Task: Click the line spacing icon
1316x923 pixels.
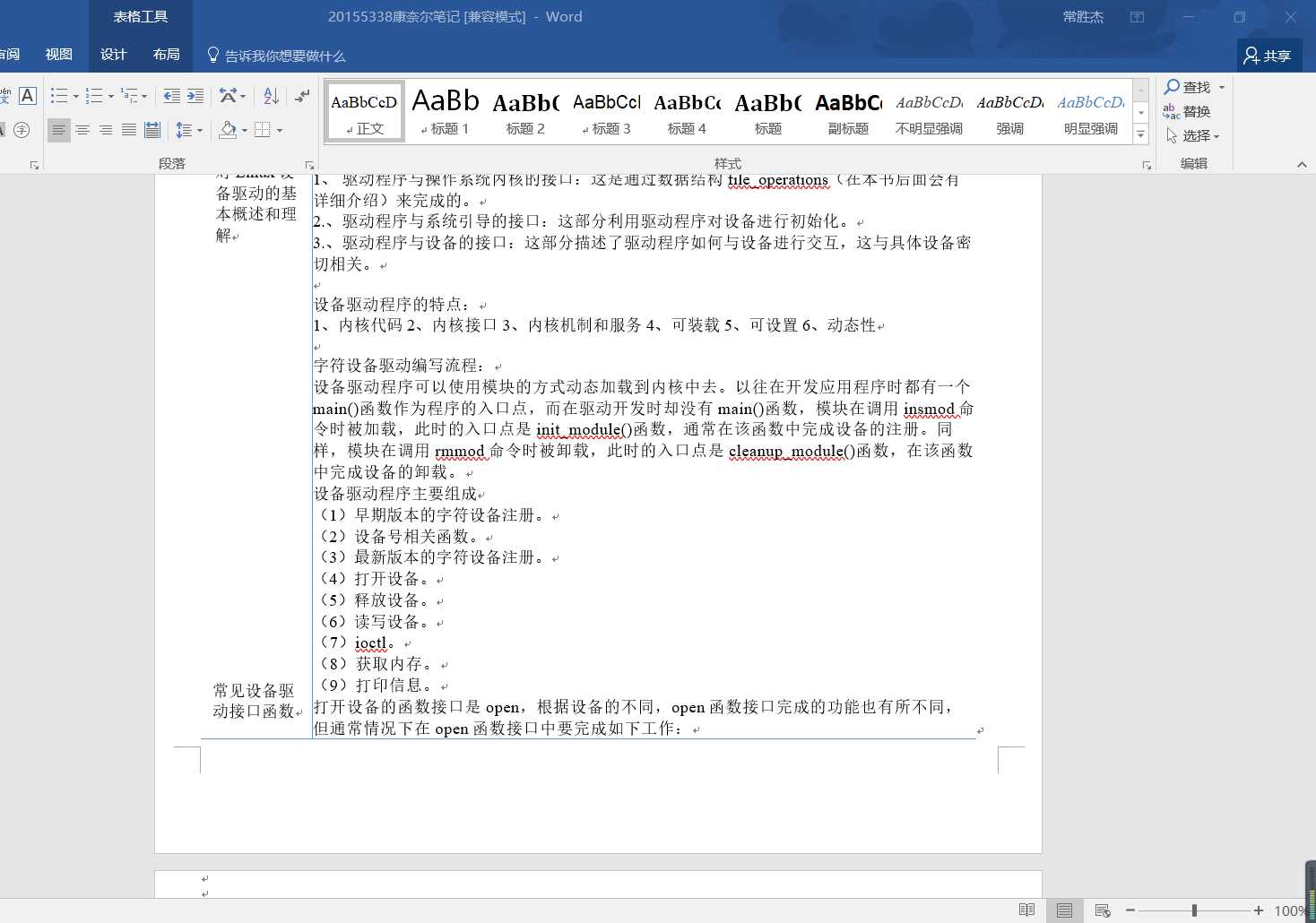Action: point(184,130)
